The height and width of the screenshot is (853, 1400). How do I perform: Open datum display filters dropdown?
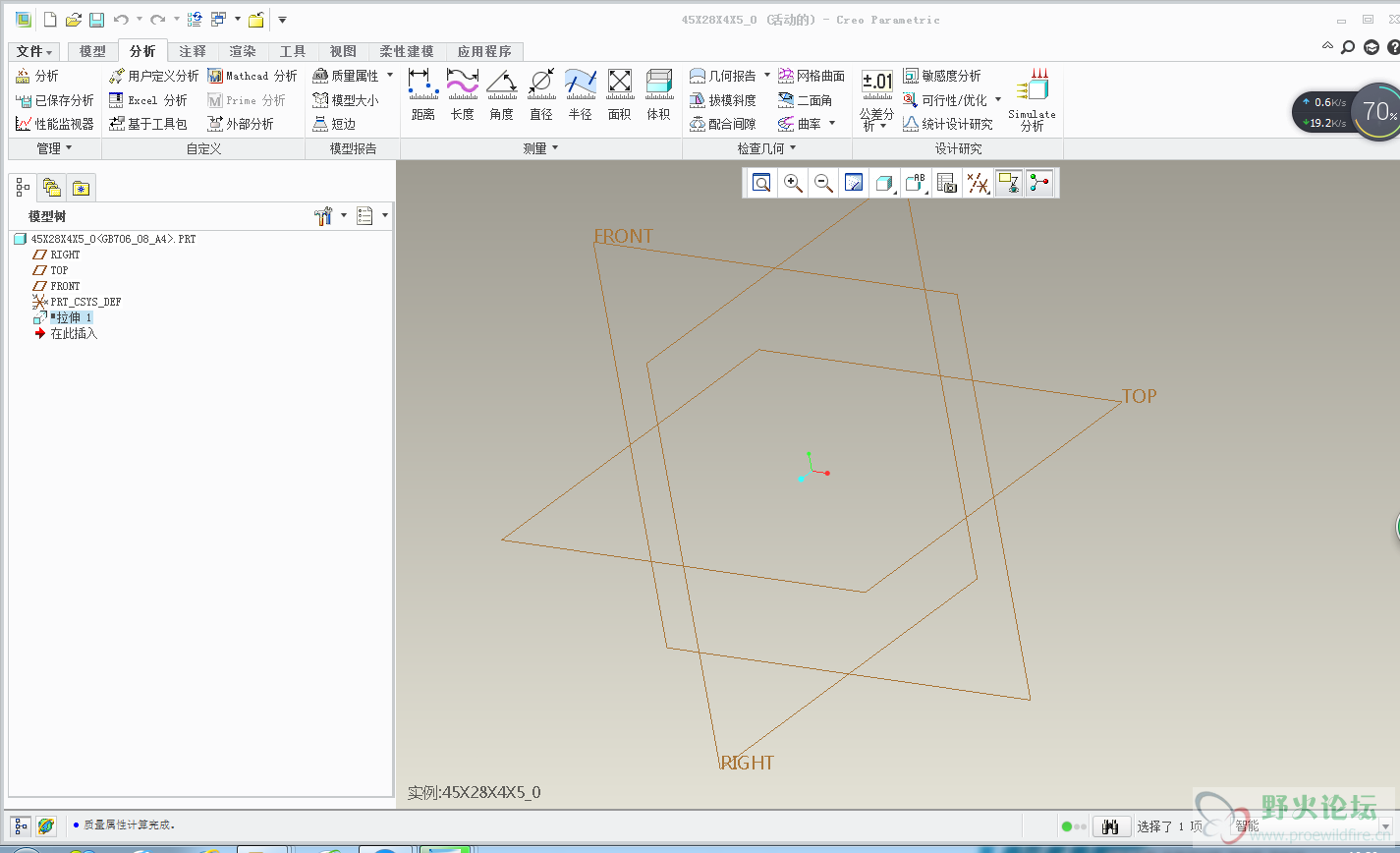(978, 183)
